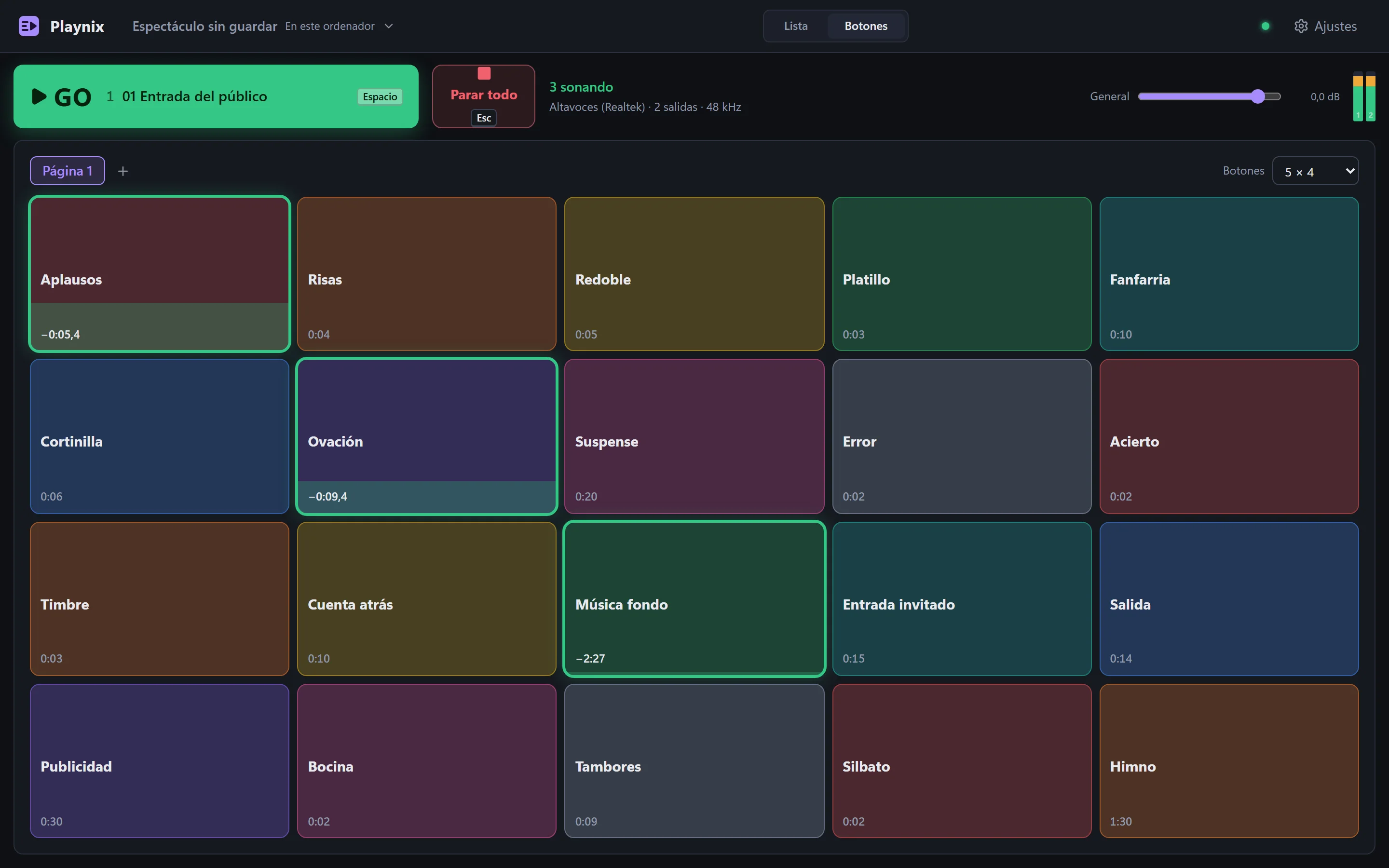Expand the show location chevron
The image size is (1389, 868).
tap(389, 26)
